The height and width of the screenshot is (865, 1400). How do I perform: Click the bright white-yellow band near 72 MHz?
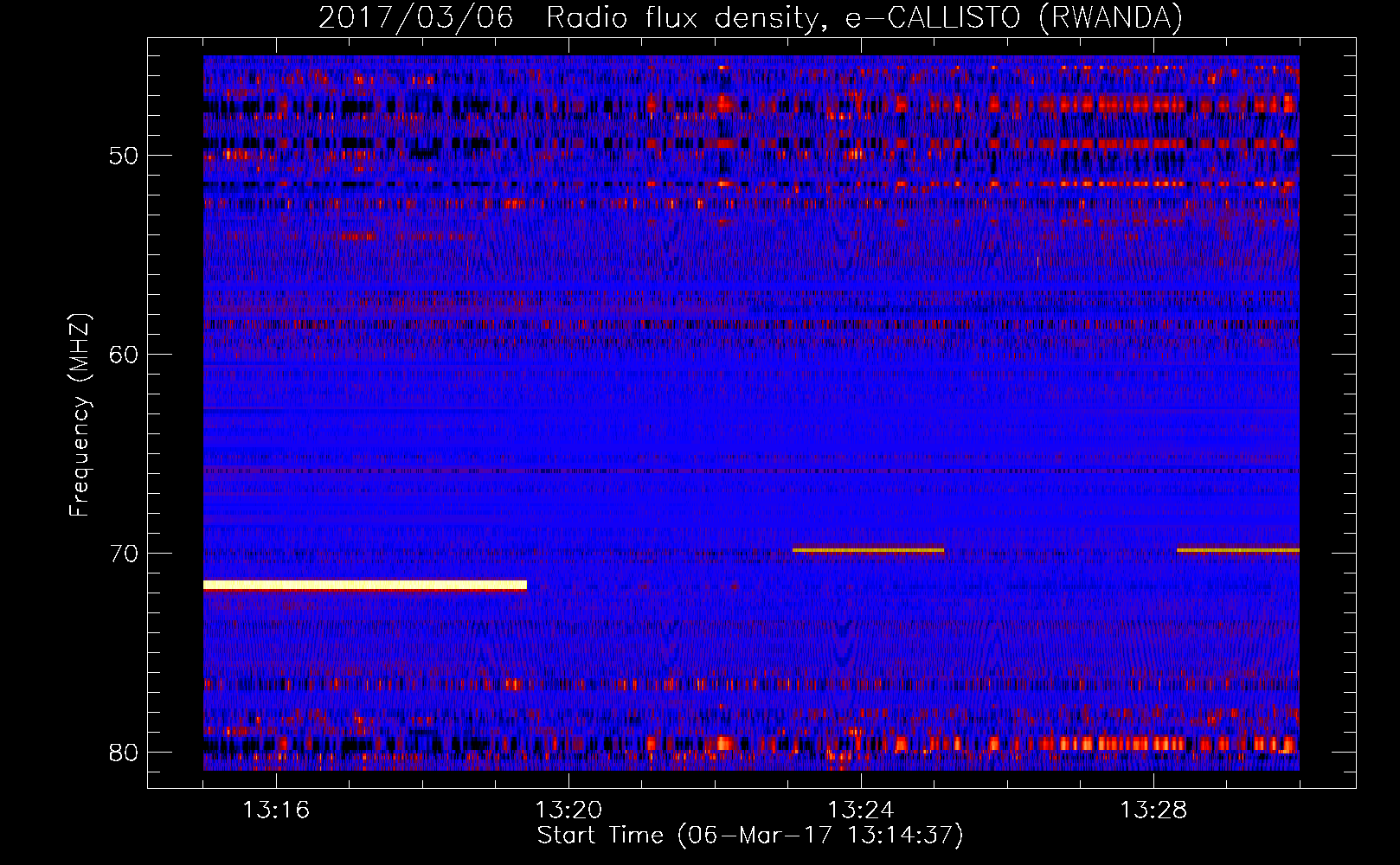pos(365,586)
